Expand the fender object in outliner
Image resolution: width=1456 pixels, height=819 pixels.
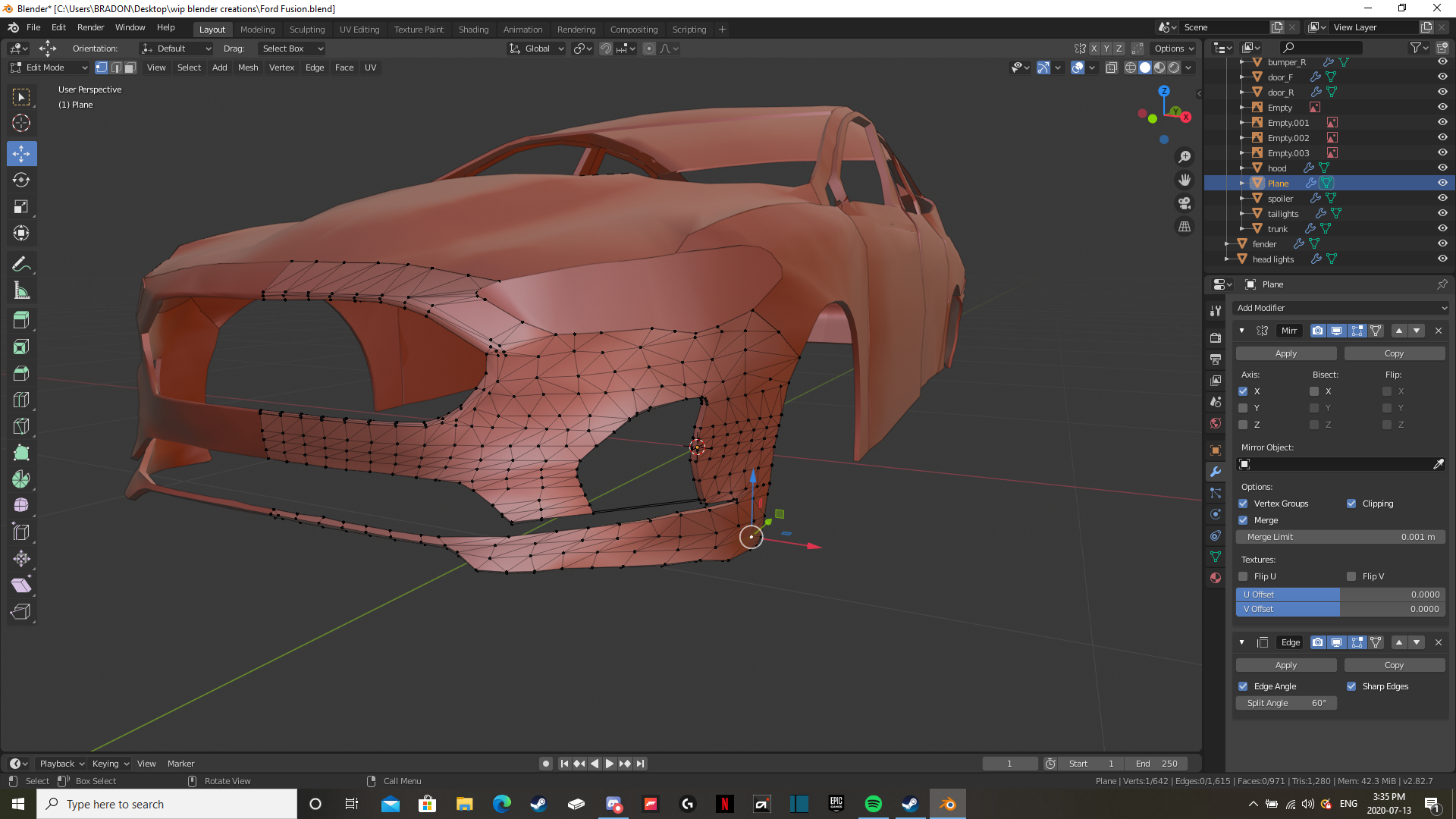pyautogui.click(x=1227, y=244)
